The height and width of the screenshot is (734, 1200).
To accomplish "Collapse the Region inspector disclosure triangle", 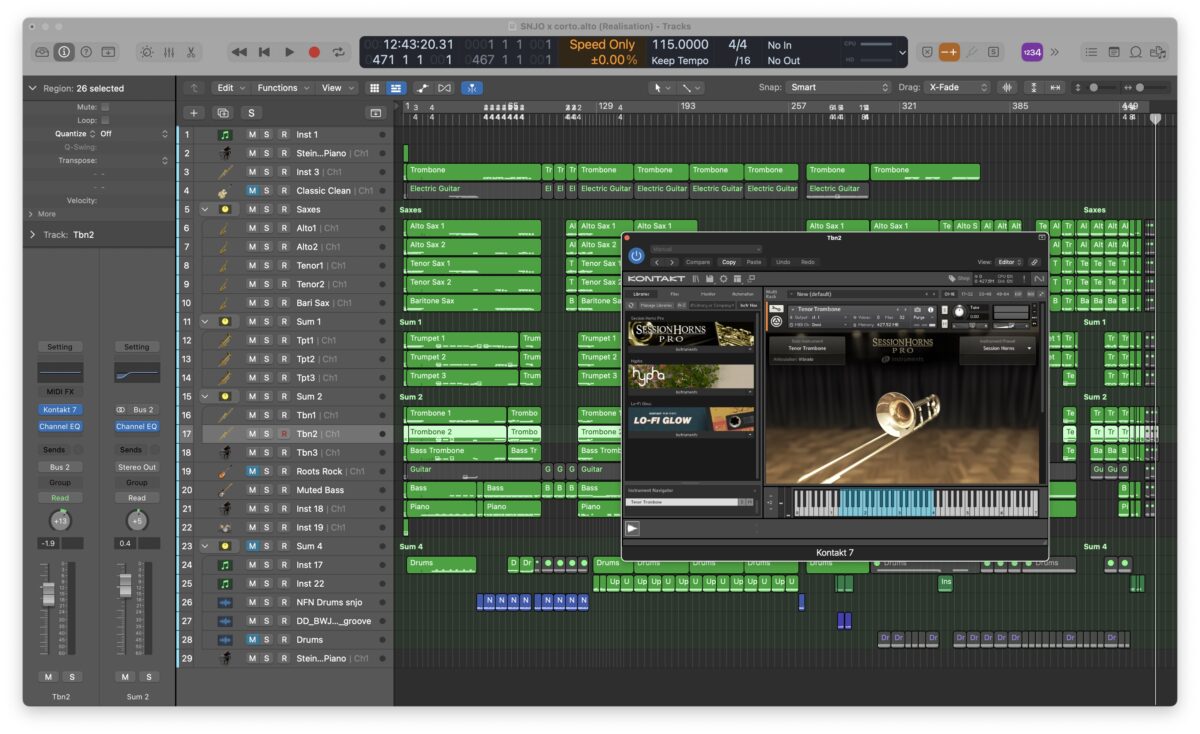I will 32,89.
